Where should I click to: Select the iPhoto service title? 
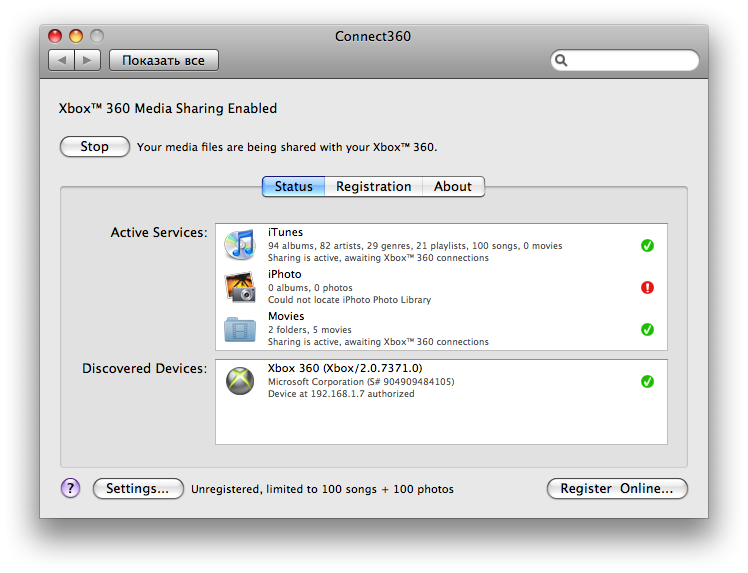pos(285,274)
